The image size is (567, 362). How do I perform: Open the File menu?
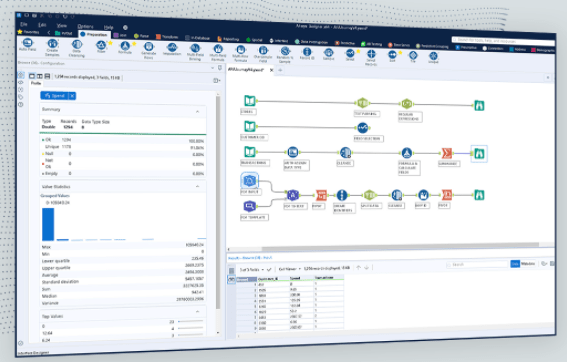pos(24,24)
